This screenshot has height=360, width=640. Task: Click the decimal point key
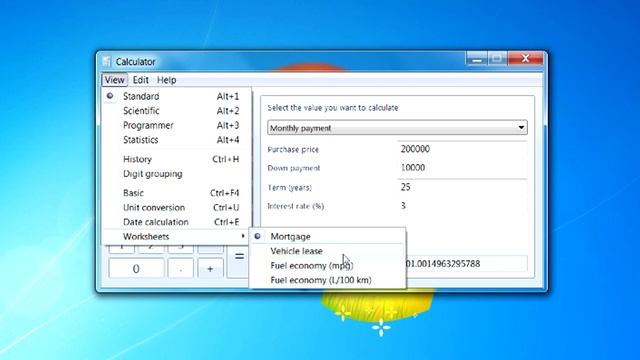click(180, 269)
